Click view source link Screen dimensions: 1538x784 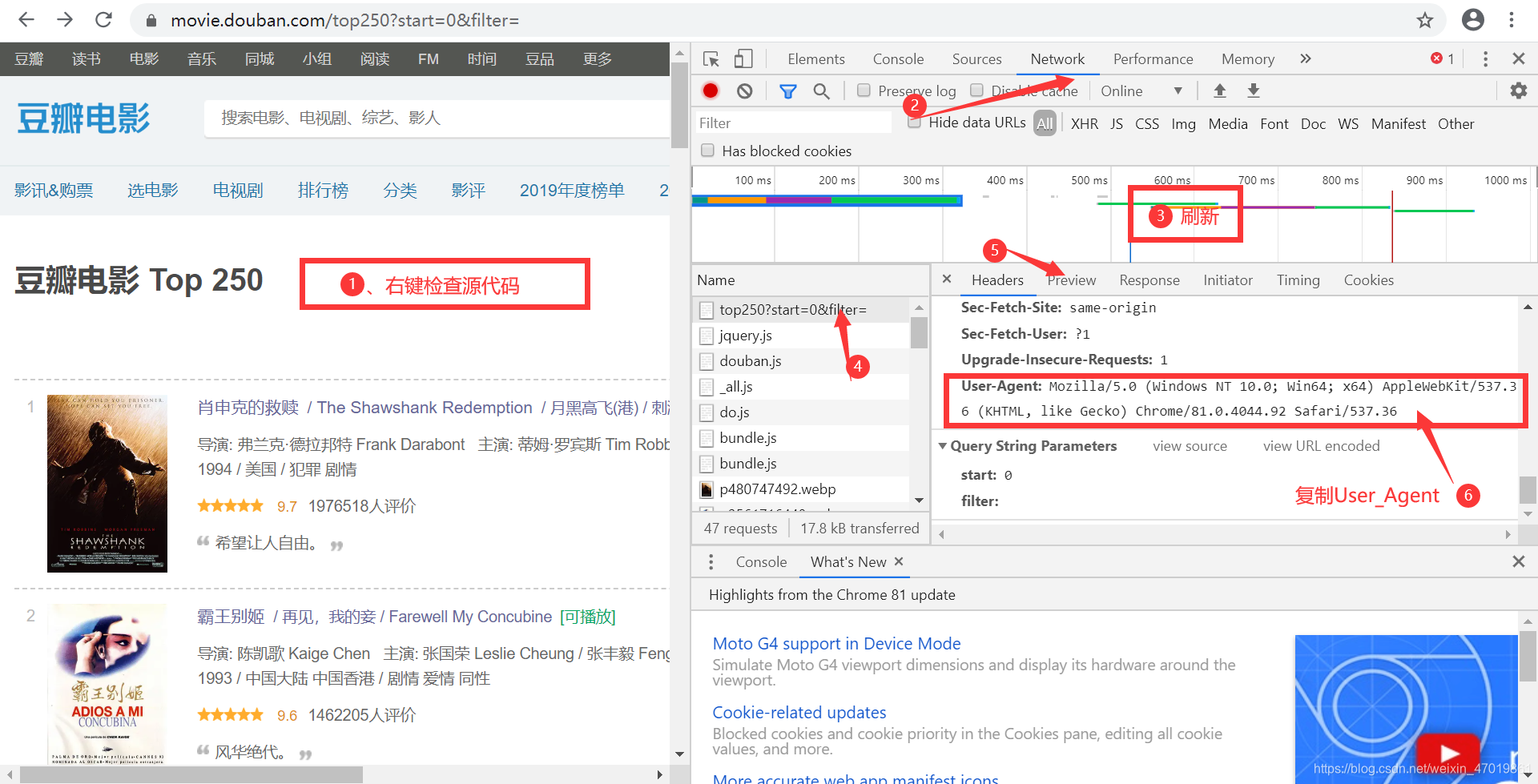(x=1190, y=446)
